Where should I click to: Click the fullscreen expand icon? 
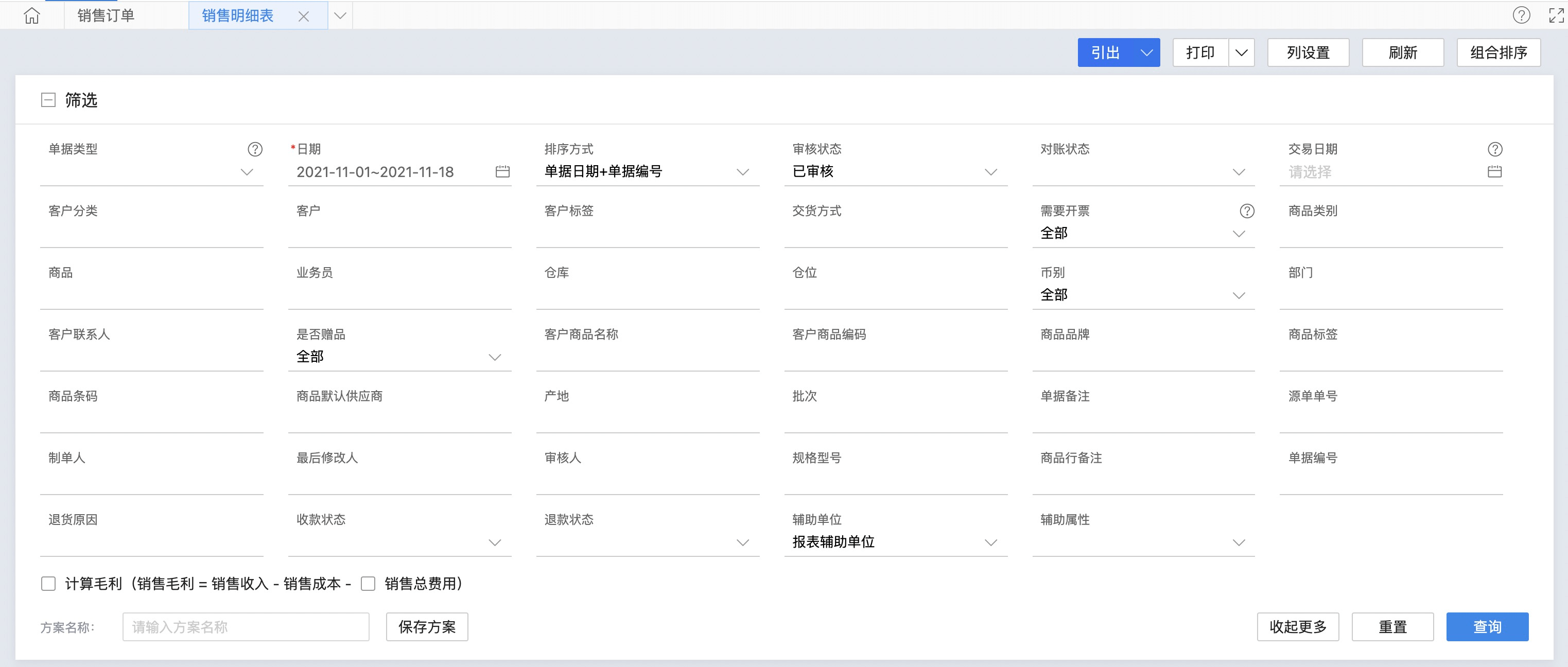1556,15
